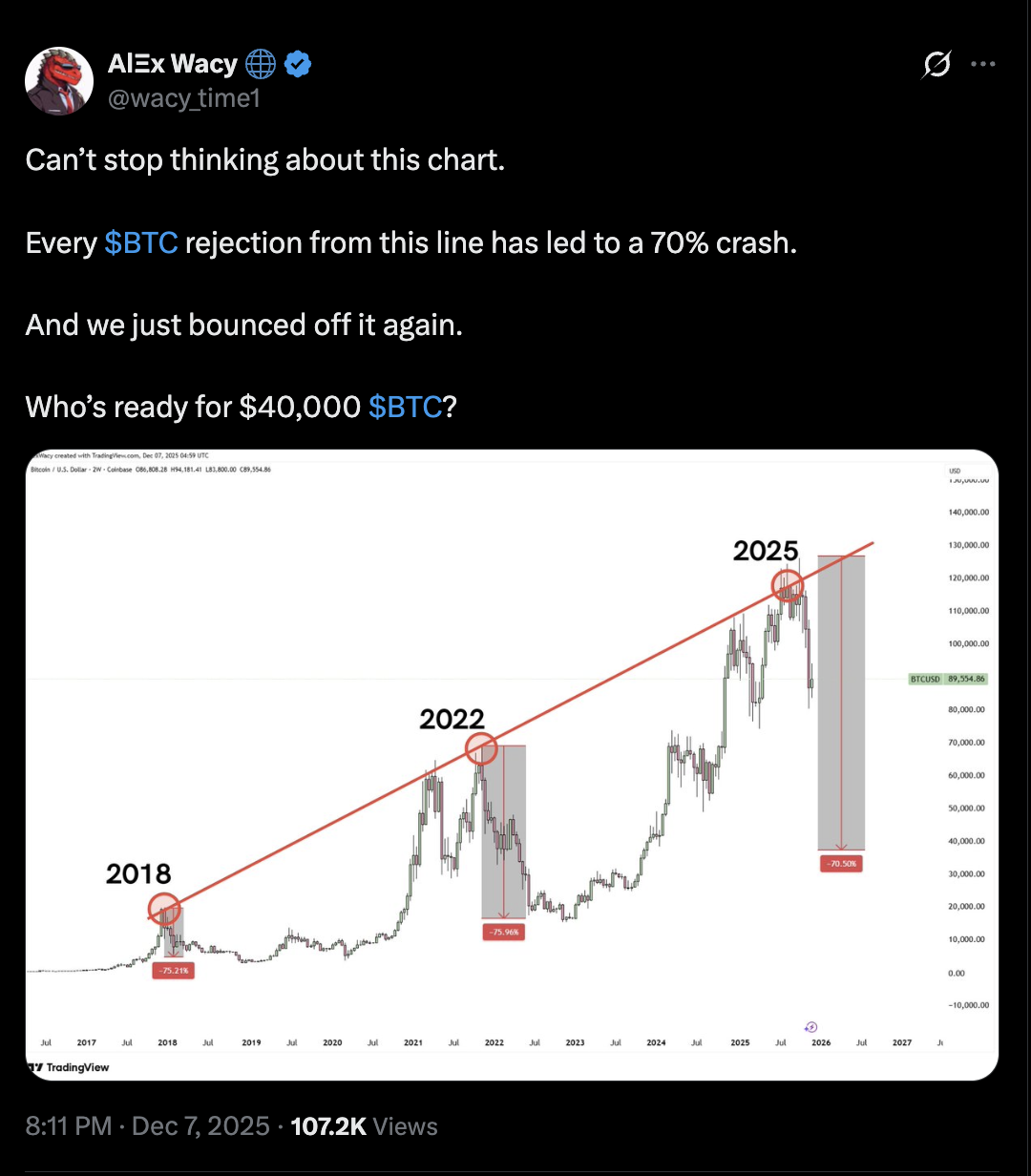Click the blue verified badge next to the name

[x=298, y=64]
